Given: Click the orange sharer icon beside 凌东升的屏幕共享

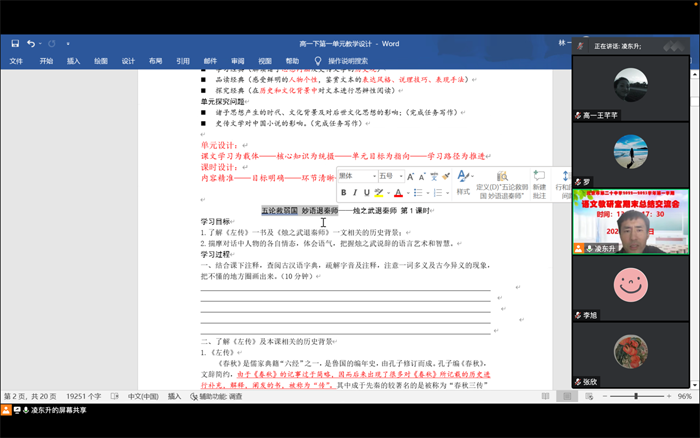Looking at the screenshot, I should pyautogui.click(x=6, y=410).
